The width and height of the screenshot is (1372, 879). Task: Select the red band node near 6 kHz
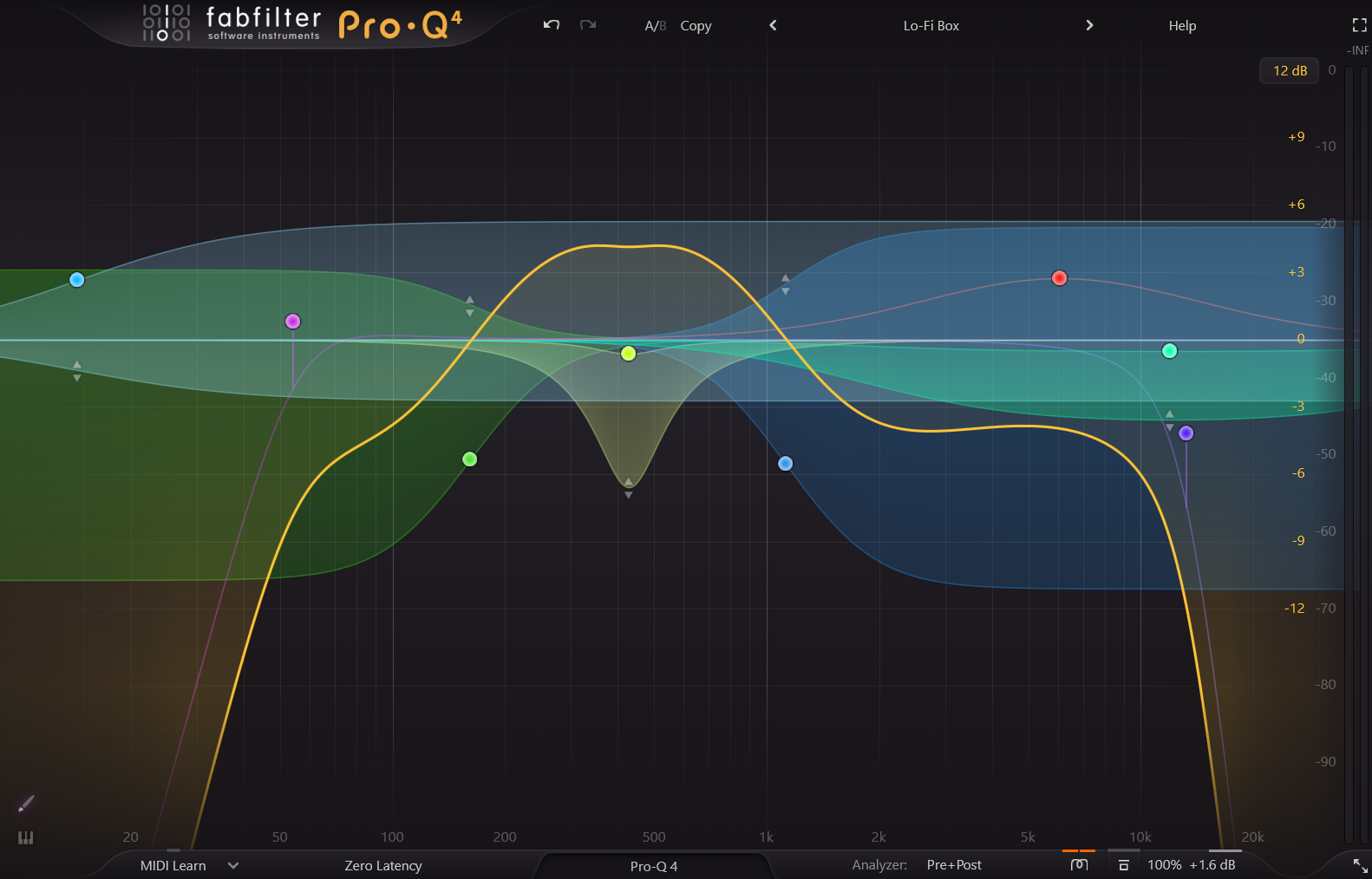click(1060, 278)
